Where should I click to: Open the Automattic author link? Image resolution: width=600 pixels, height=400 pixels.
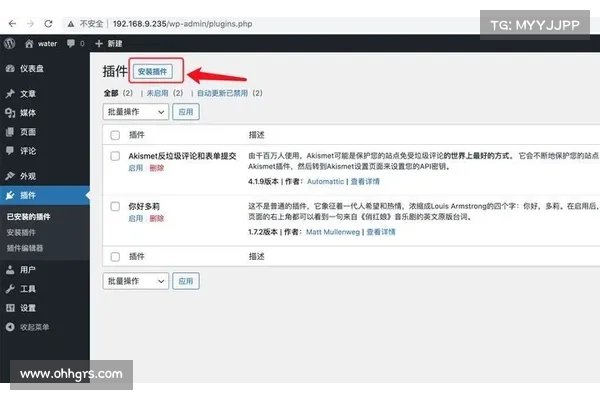pos(325,181)
